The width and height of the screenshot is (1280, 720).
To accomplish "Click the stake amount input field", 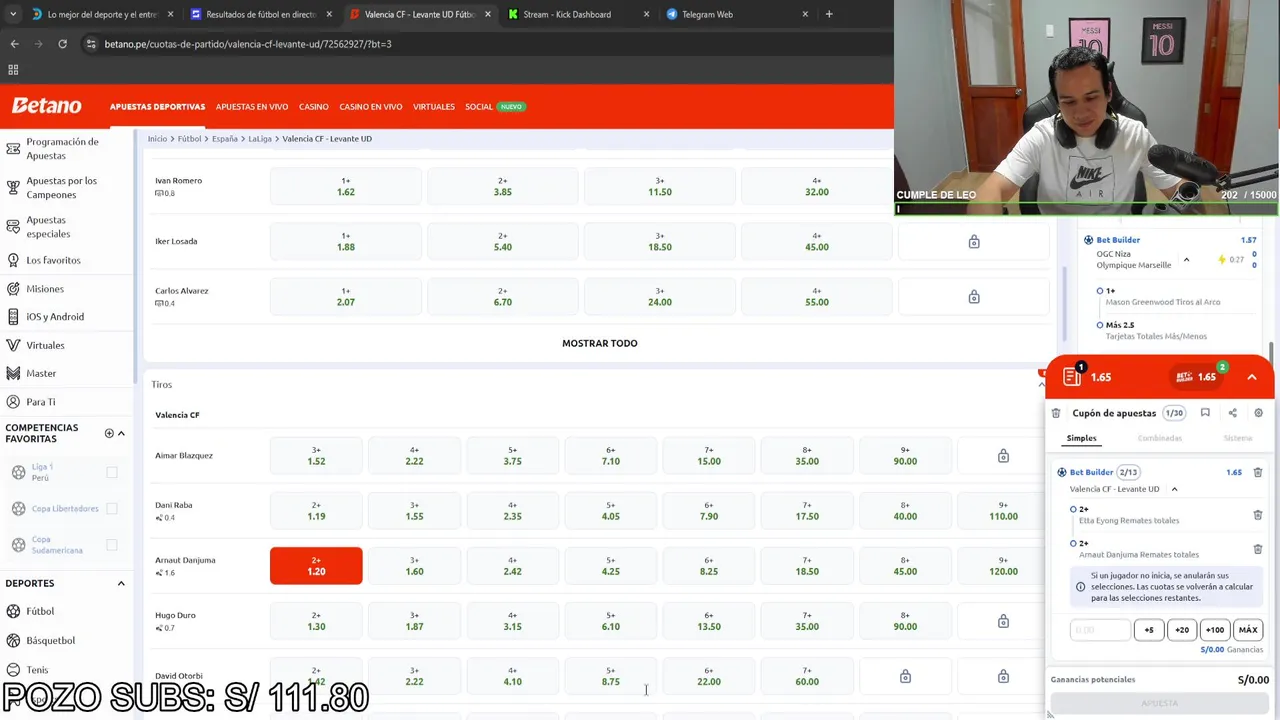I will coord(1100,630).
